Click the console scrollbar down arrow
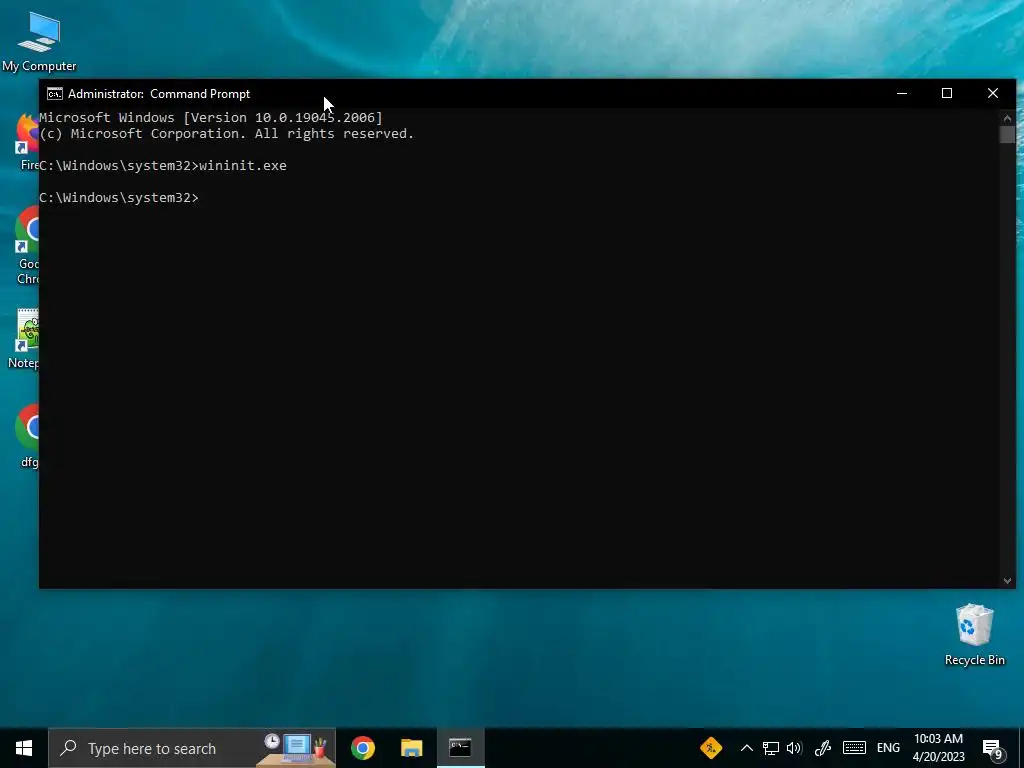This screenshot has width=1024, height=768. 1007,581
